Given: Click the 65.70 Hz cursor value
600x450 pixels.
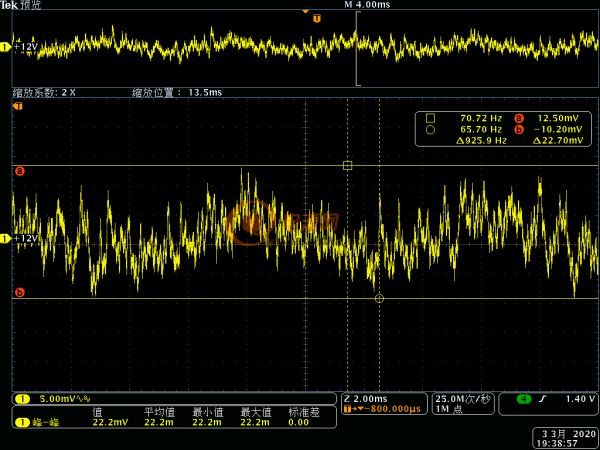Looking at the screenshot, I should point(481,130).
